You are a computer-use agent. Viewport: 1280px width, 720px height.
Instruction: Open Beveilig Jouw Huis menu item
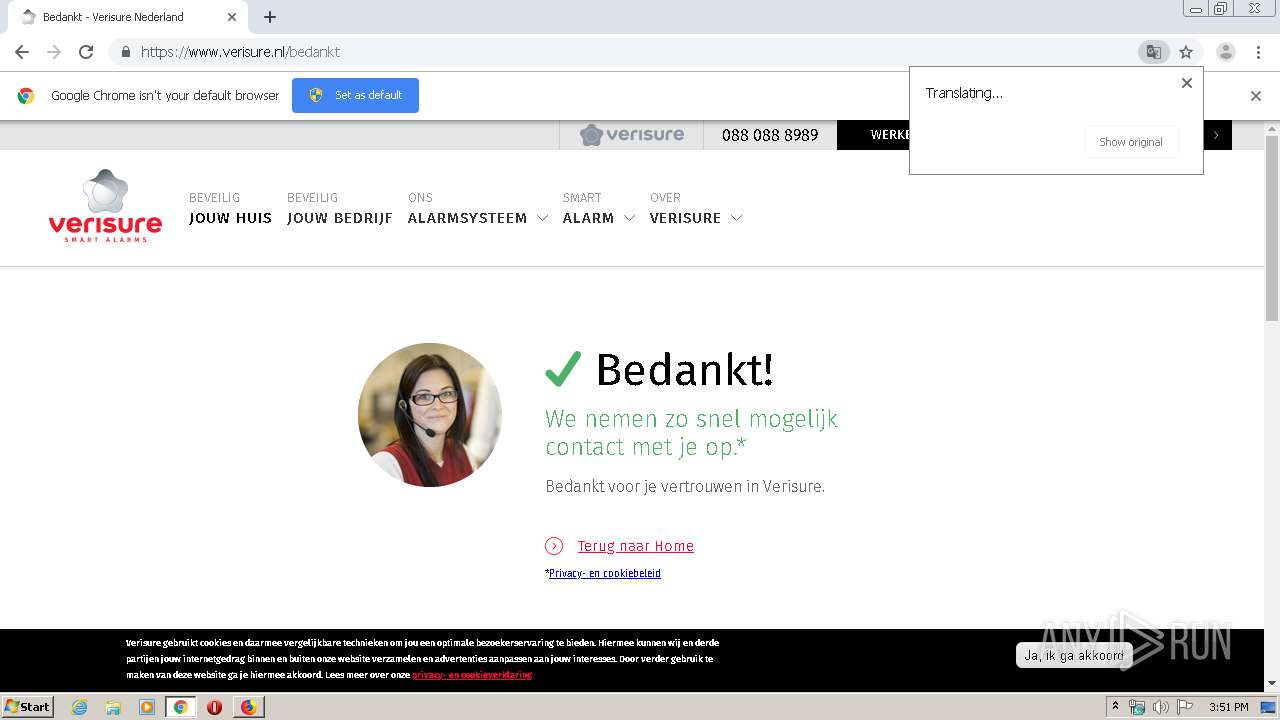point(230,208)
